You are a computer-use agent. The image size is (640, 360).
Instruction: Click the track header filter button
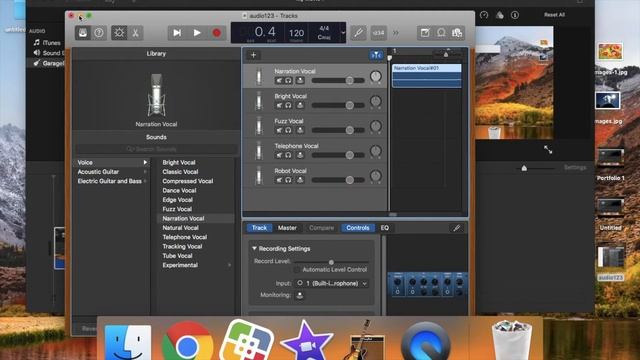click(376, 55)
